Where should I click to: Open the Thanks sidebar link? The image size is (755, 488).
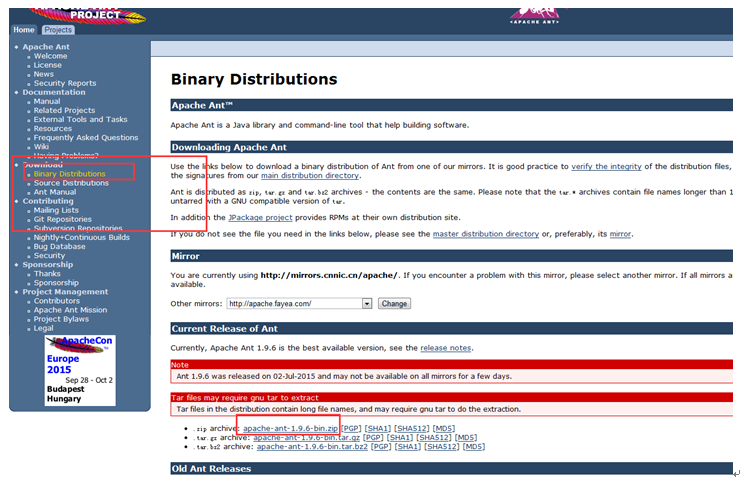[x=47, y=274]
